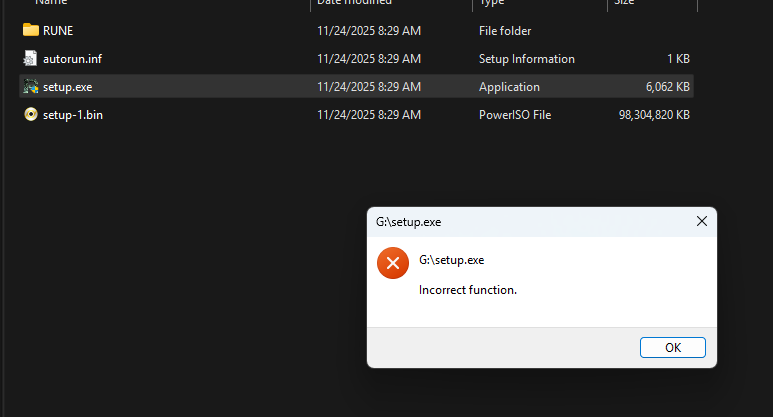773x417 pixels.
Task: Click the error dialog title bar text
Action: click(409, 222)
